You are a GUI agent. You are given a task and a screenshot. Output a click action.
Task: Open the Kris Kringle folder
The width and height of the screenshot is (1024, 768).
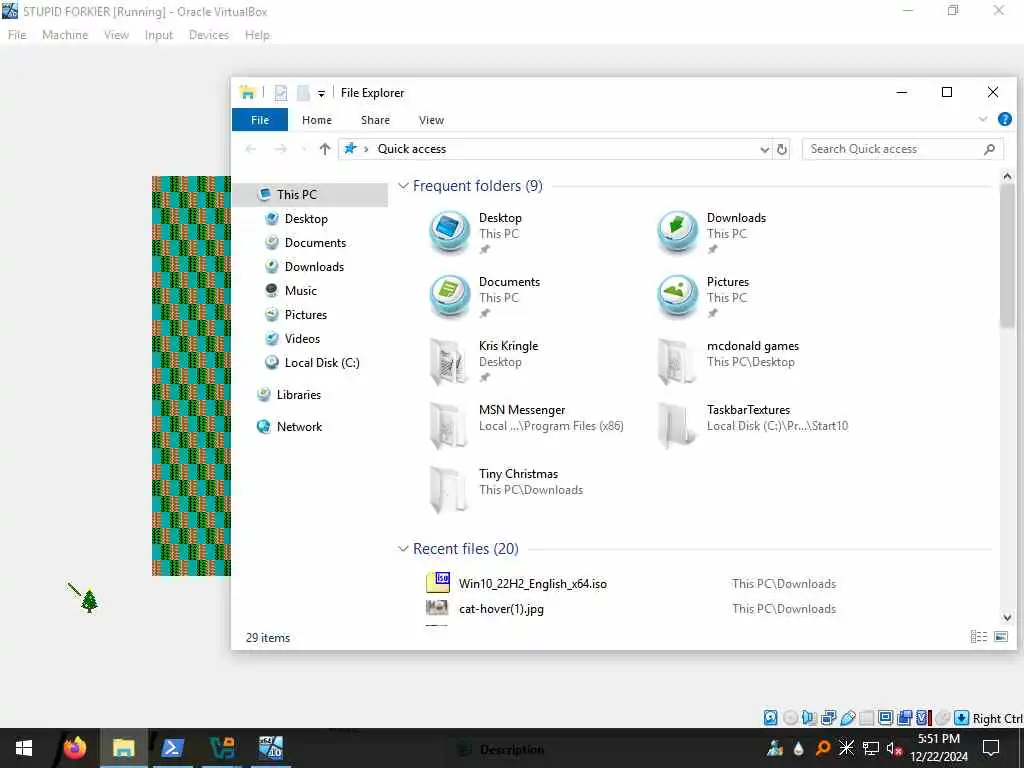[483, 360]
